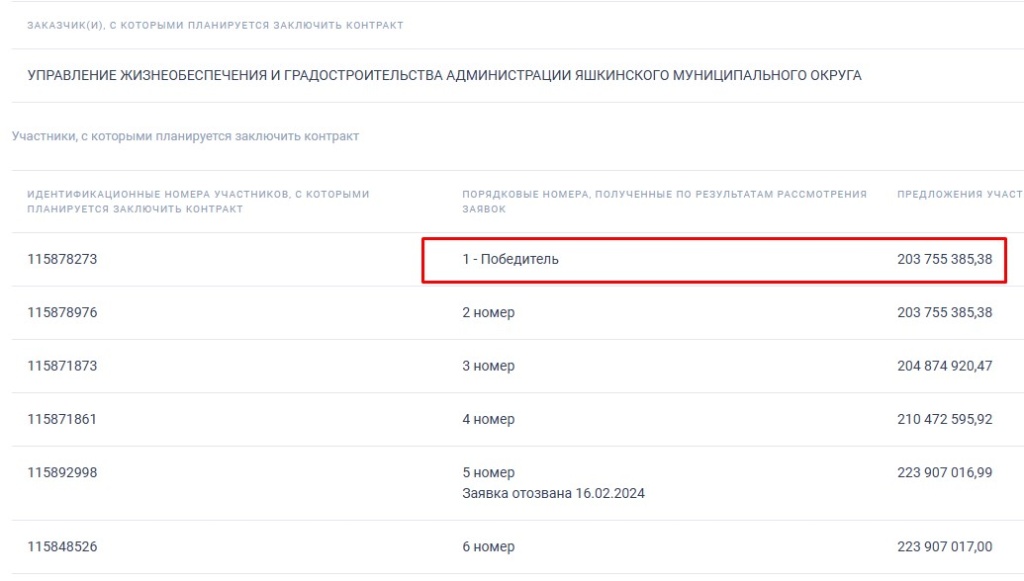Click the "Заявка отозвана 16.02.2024" note
The image size is (1024, 581).
tap(553, 492)
